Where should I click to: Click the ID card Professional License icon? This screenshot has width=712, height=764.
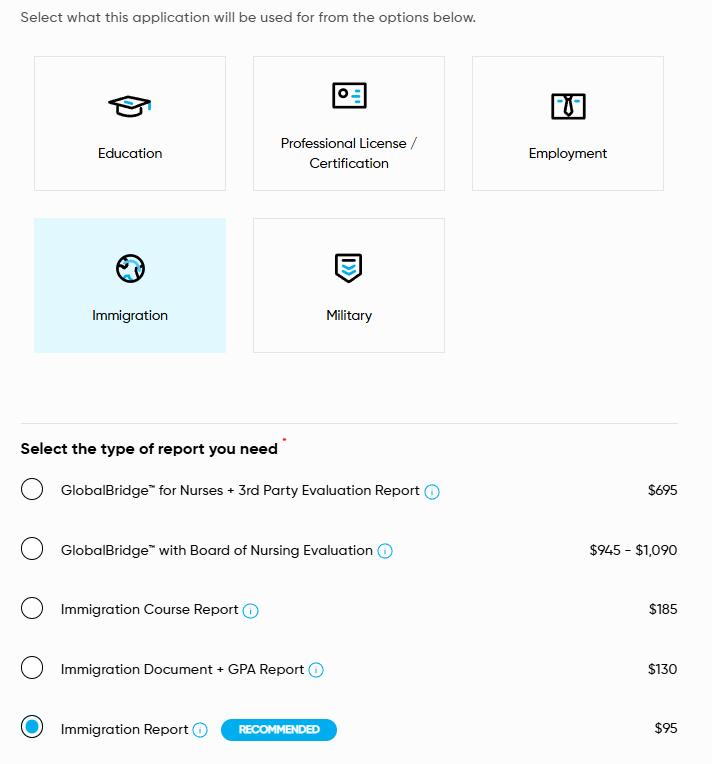[349, 95]
